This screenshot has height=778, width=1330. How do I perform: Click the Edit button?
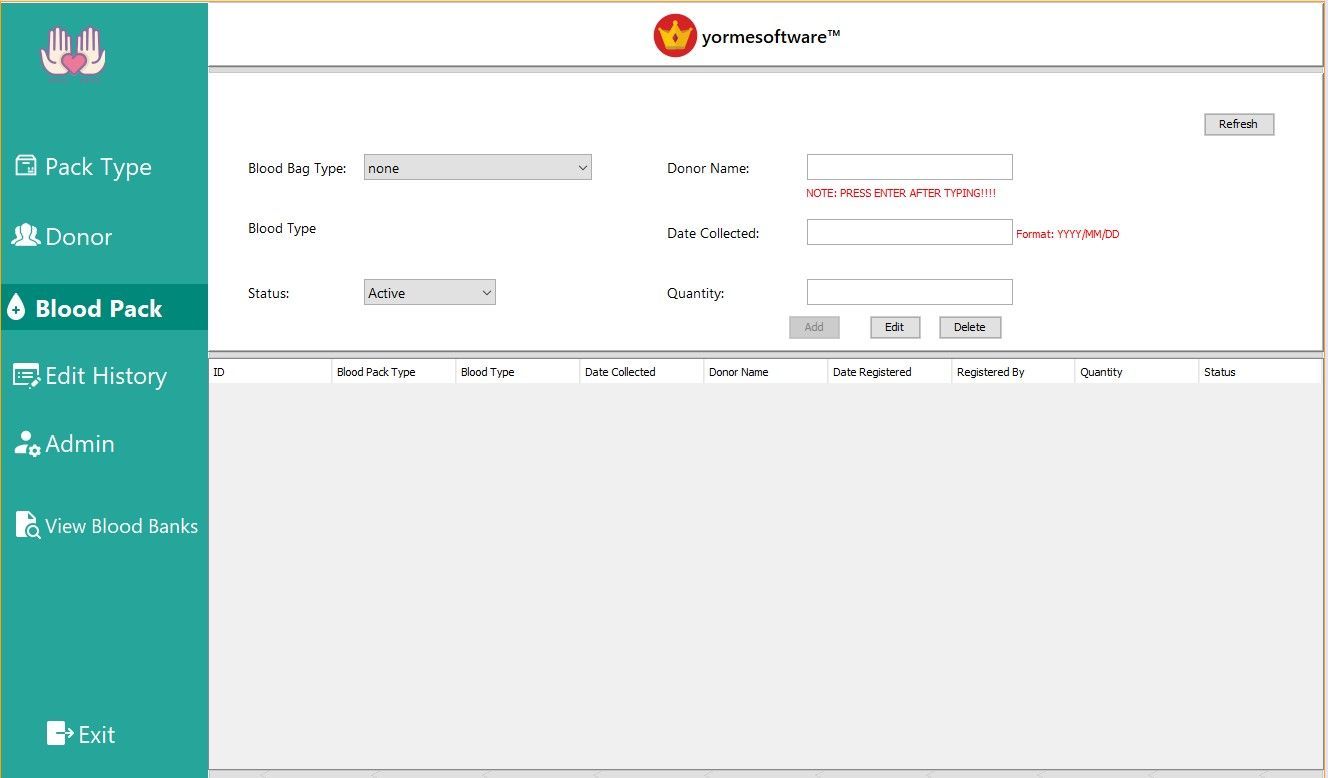[895, 327]
